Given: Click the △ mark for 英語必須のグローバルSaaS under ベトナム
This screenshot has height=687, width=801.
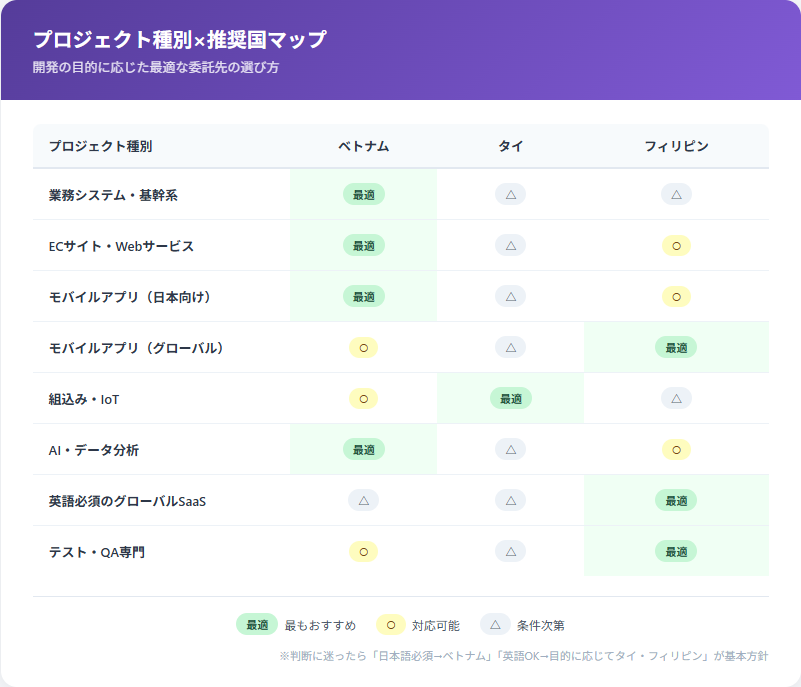Looking at the screenshot, I should 364,500.
